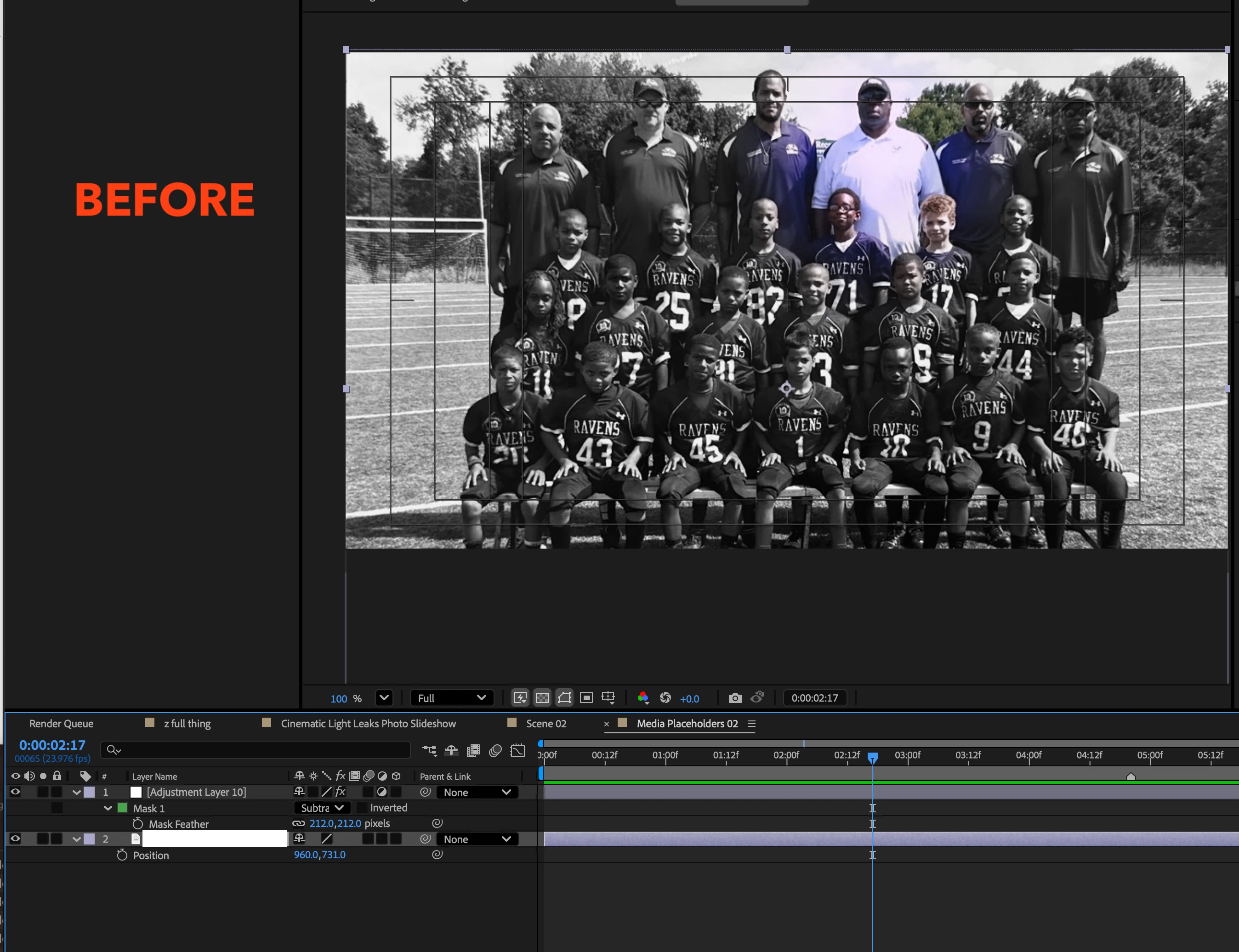Click the Fast Previews lightning icon

pos(520,697)
